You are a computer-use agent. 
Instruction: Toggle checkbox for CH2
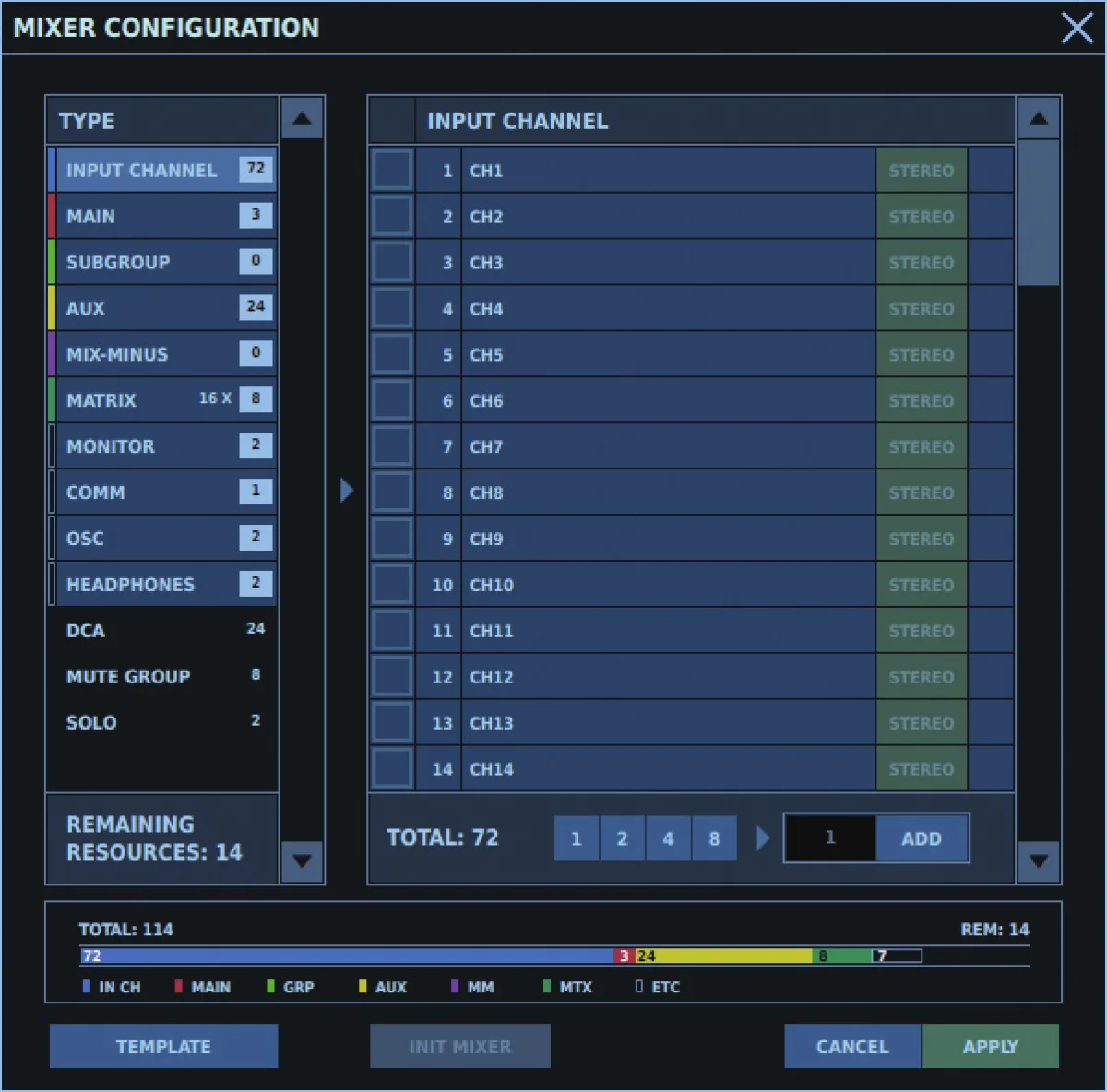coord(392,217)
